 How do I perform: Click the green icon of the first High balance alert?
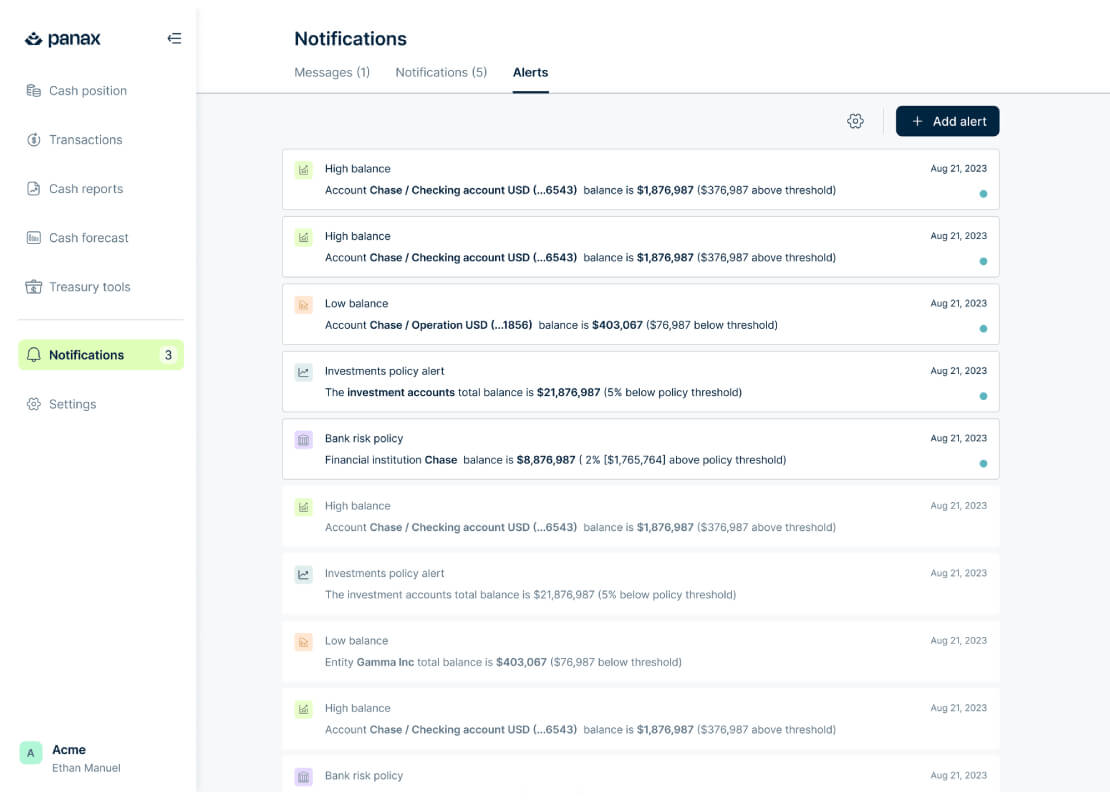tap(304, 170)
